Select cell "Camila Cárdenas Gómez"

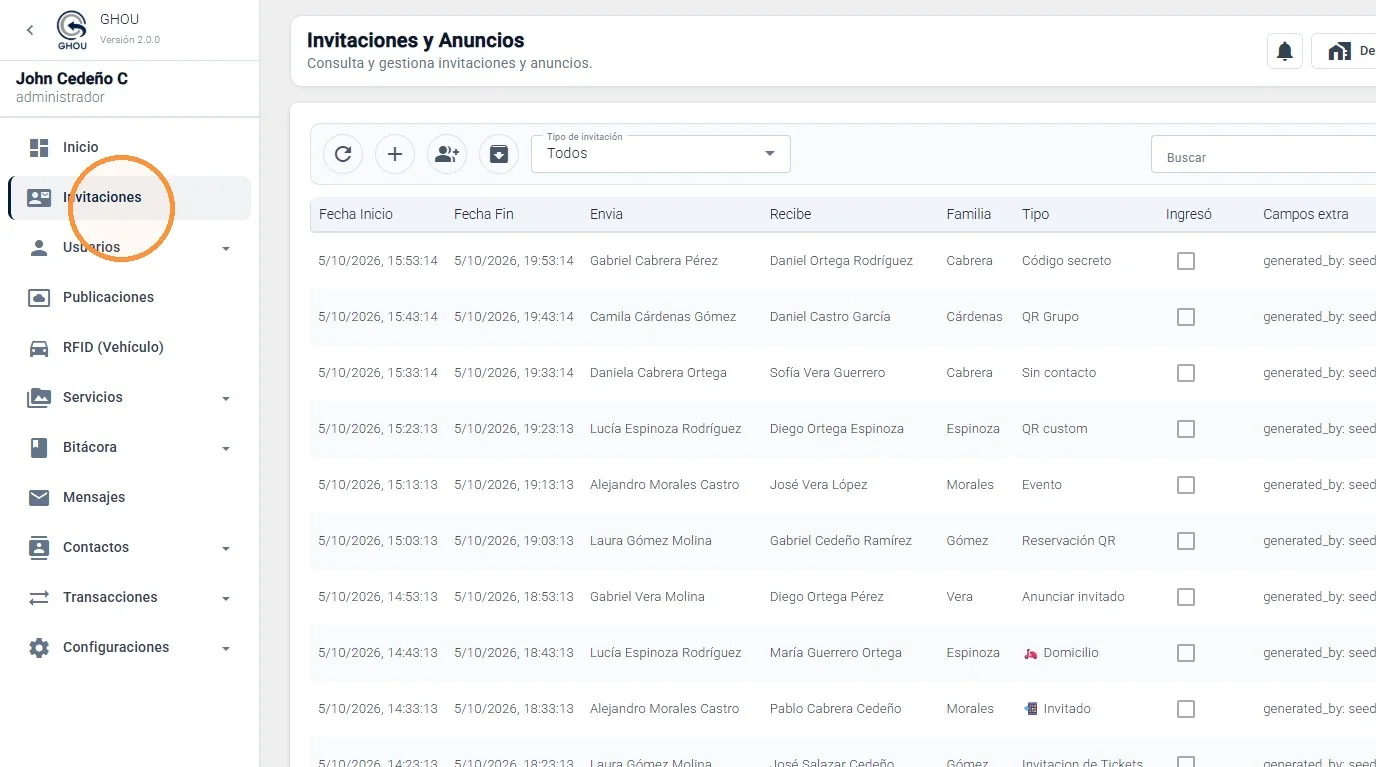point(663,317)
